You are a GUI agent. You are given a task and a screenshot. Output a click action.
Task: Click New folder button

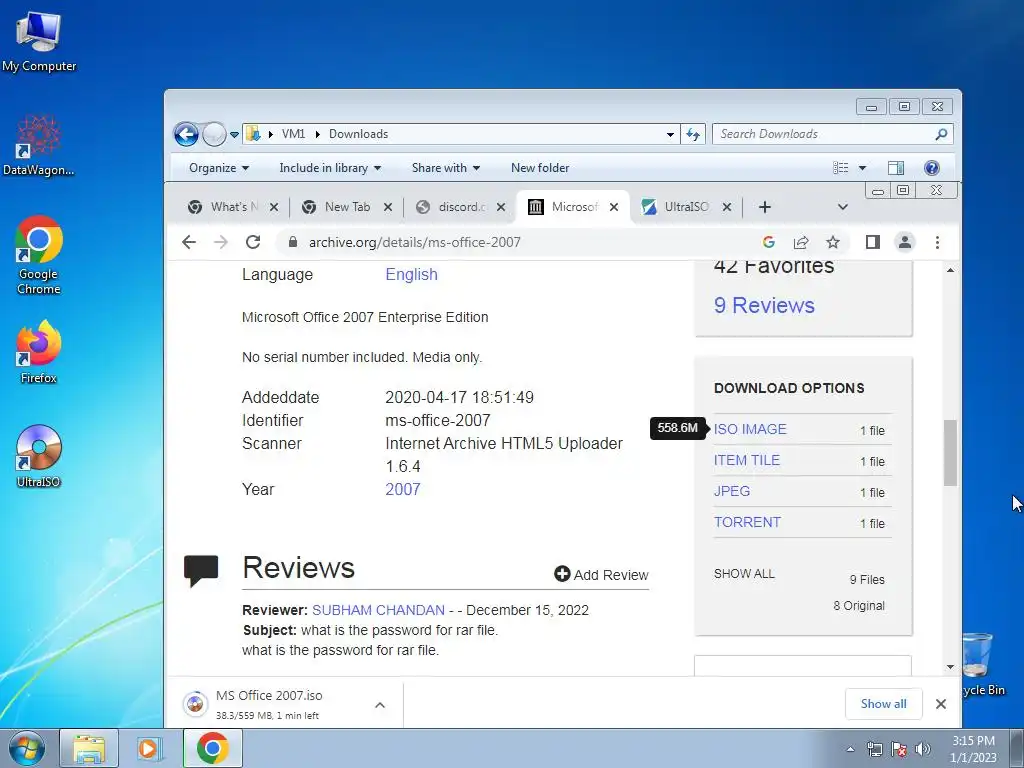[540, 168]
